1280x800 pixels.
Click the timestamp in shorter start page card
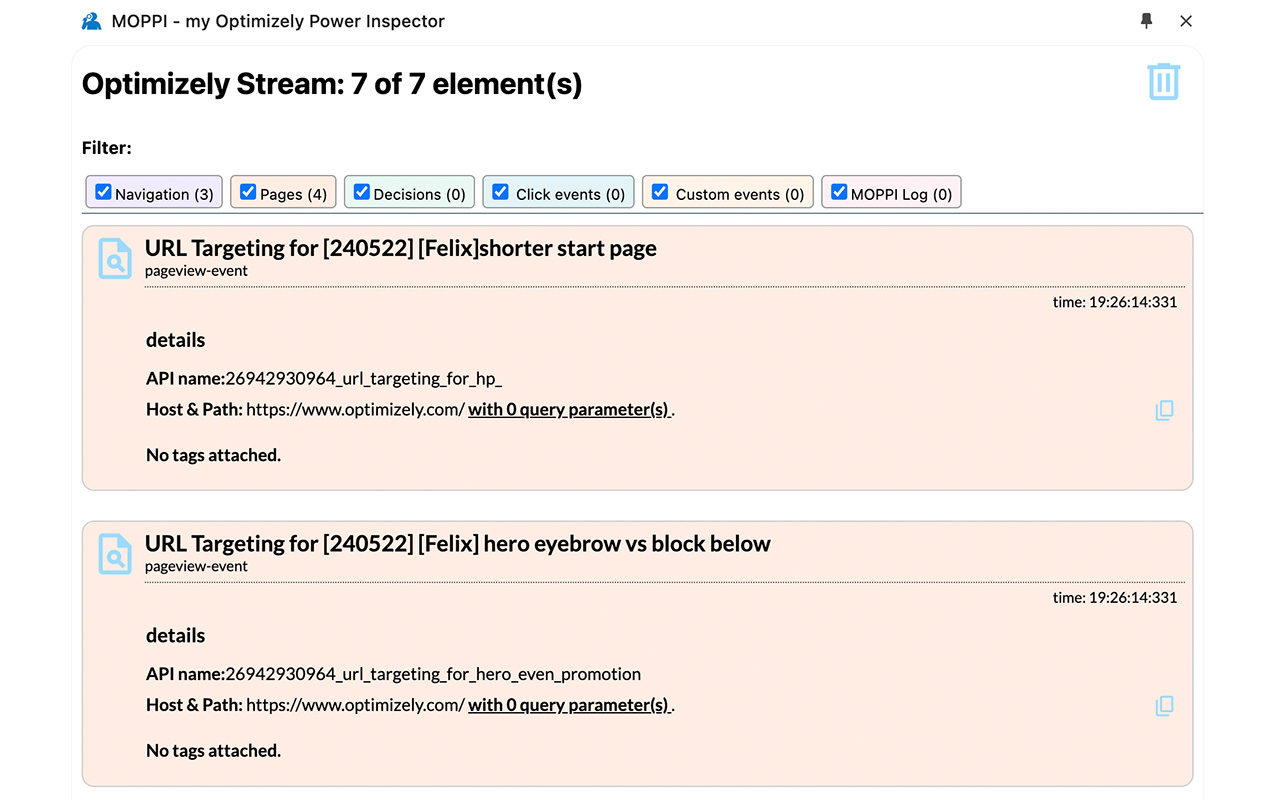click(1115, 302)
